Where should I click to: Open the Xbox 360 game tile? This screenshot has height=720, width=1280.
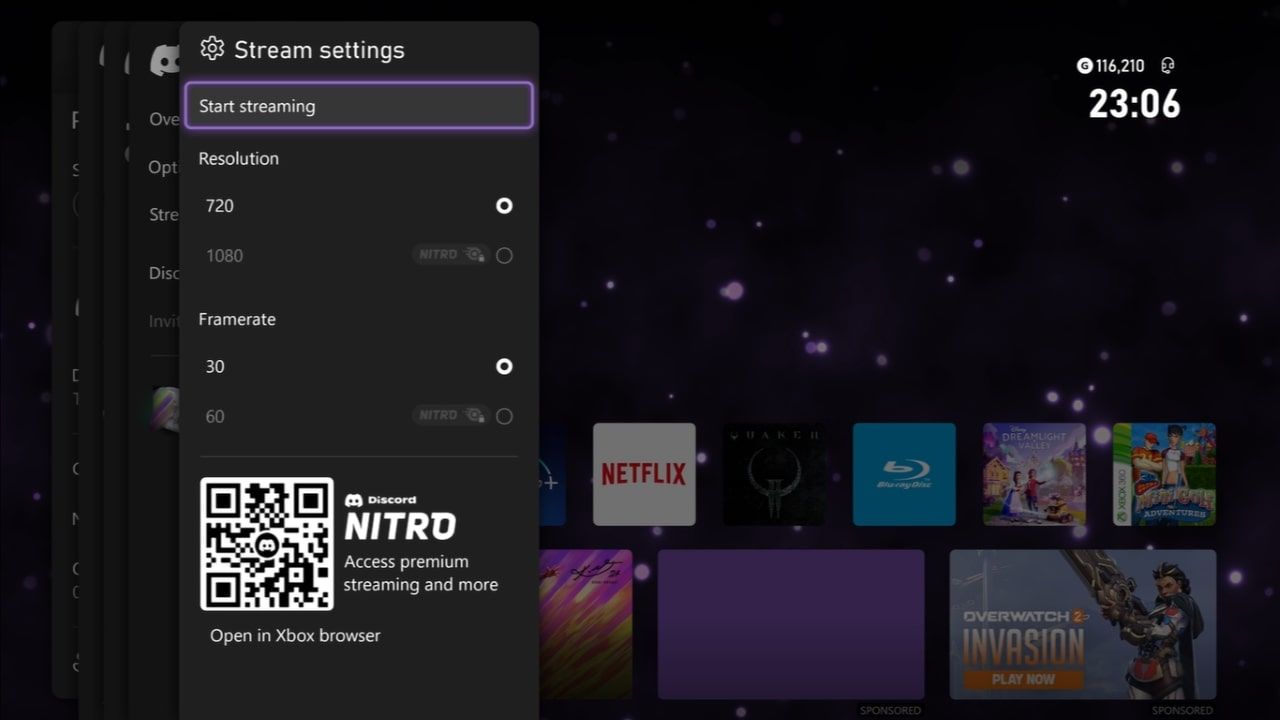click(1164, 474)
